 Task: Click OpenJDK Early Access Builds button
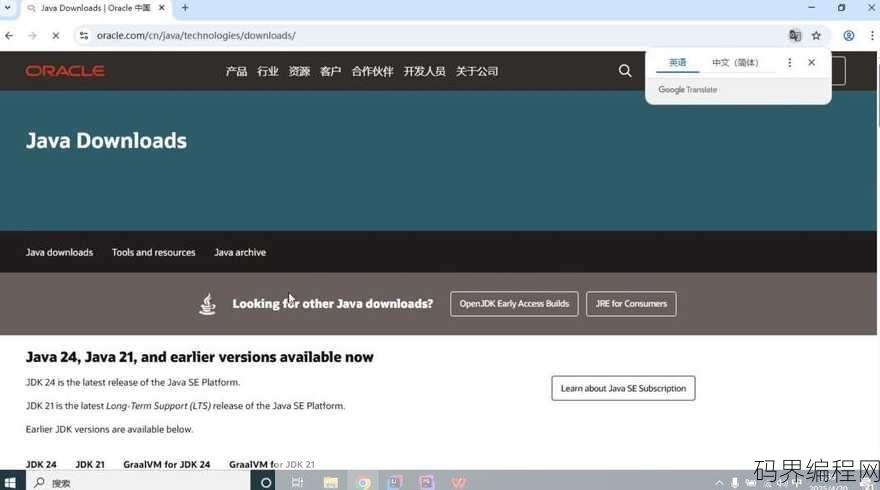click(514, 304)
